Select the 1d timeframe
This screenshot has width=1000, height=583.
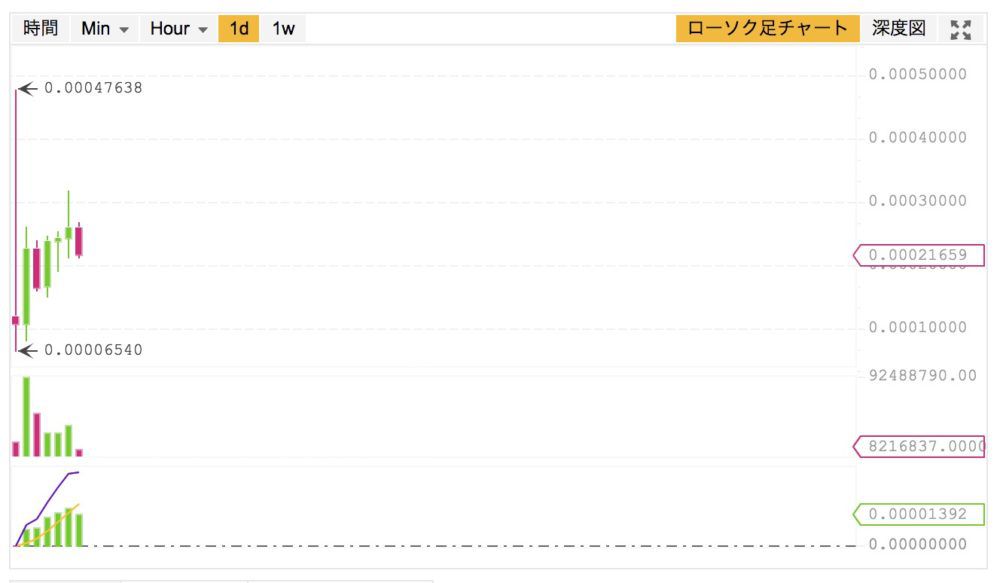239,29
